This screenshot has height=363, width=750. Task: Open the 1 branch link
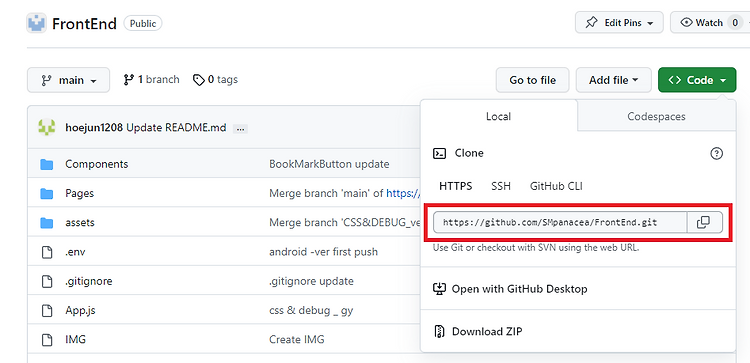tap(151, 80)
